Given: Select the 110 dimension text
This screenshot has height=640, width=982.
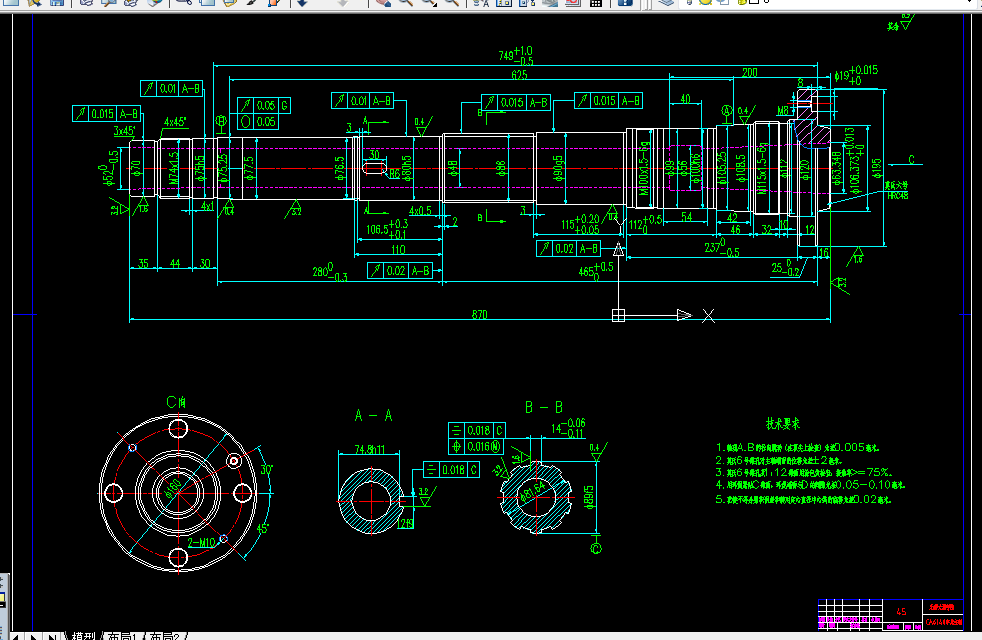Looking at the screenshot, I should click(398, 249).
